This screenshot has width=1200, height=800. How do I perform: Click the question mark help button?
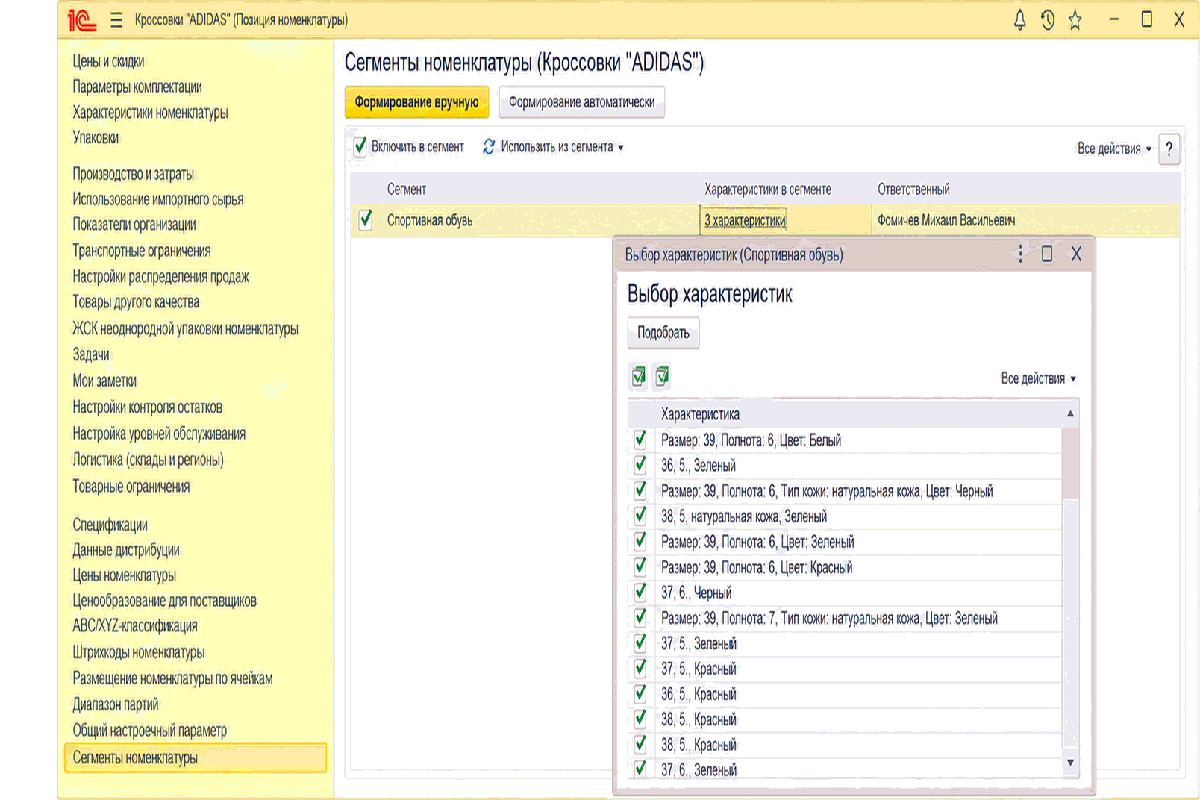click(1169, 148)
